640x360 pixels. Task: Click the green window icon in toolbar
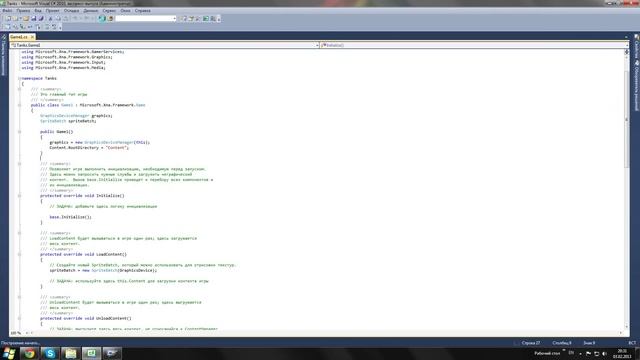[x=206, y=18]
